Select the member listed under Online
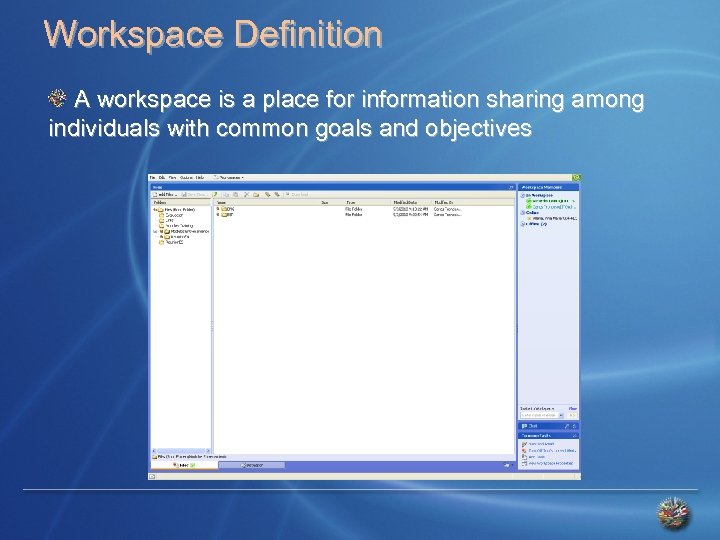720x540 pixels. click(x=552, y=219)
